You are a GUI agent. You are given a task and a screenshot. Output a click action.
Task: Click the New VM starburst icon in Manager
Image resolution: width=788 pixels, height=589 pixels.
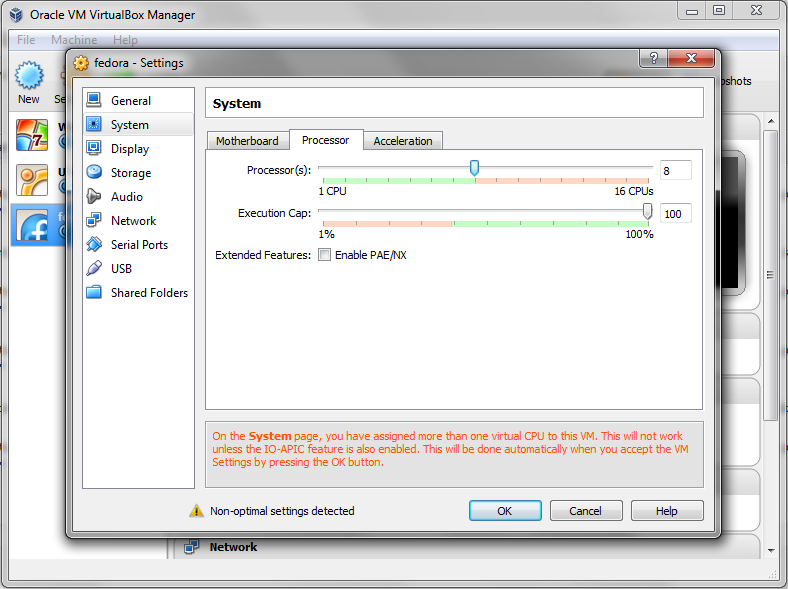29,75
